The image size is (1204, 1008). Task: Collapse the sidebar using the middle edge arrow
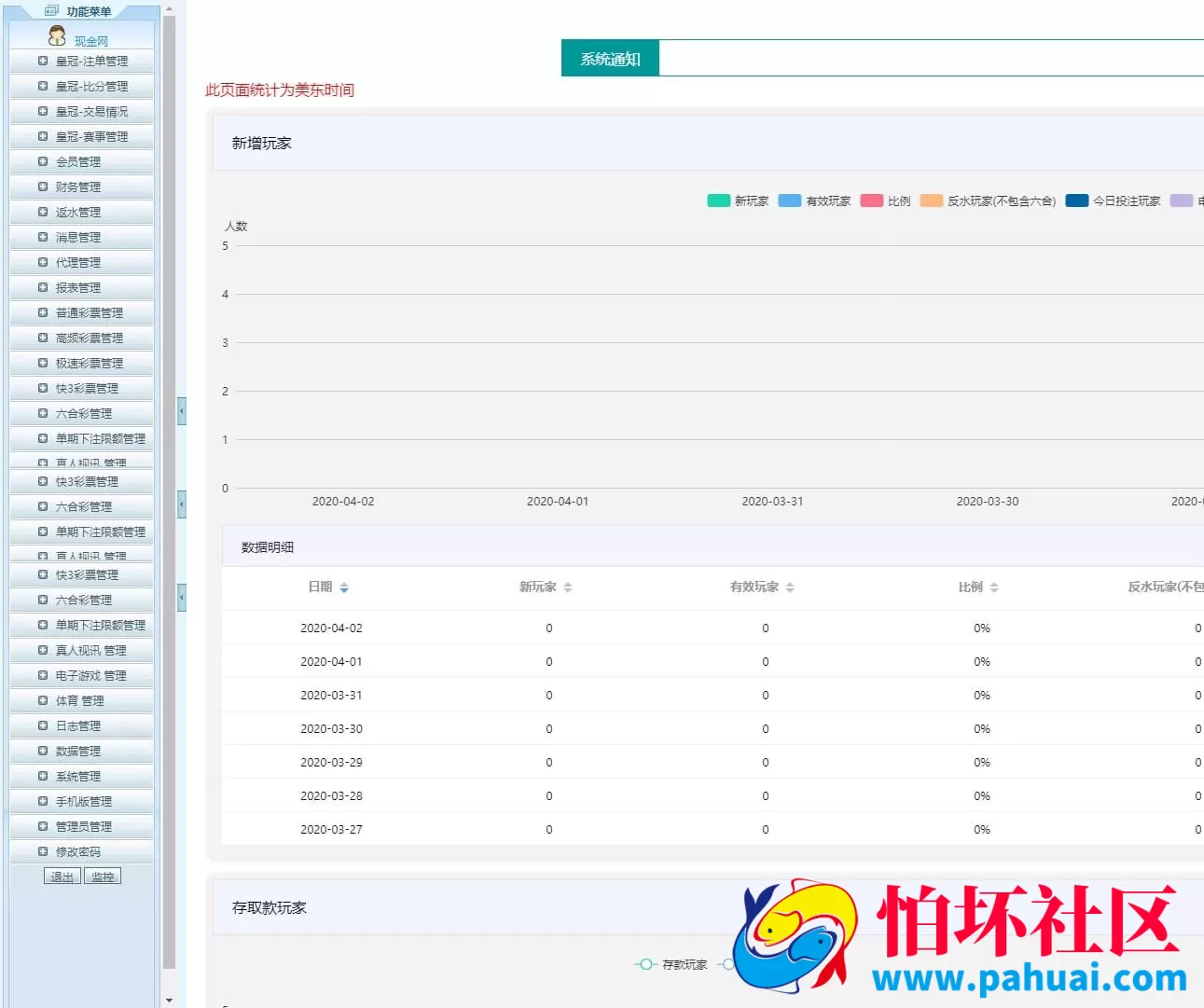181,504
